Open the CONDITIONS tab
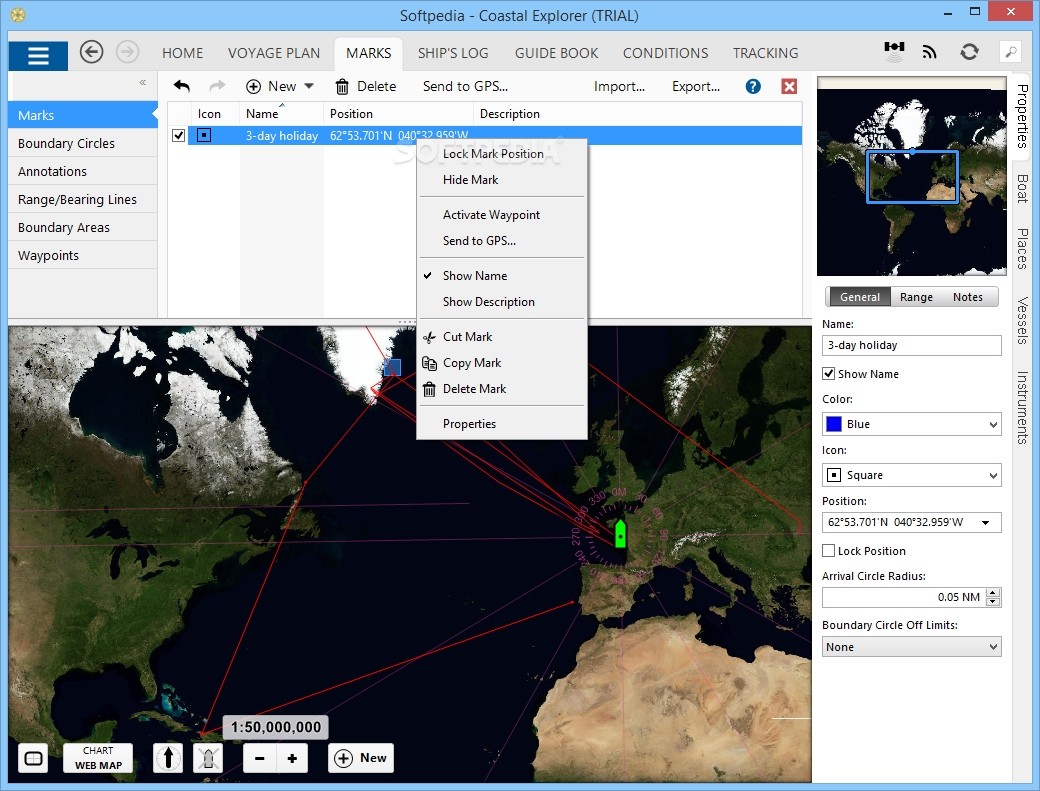 665,53
